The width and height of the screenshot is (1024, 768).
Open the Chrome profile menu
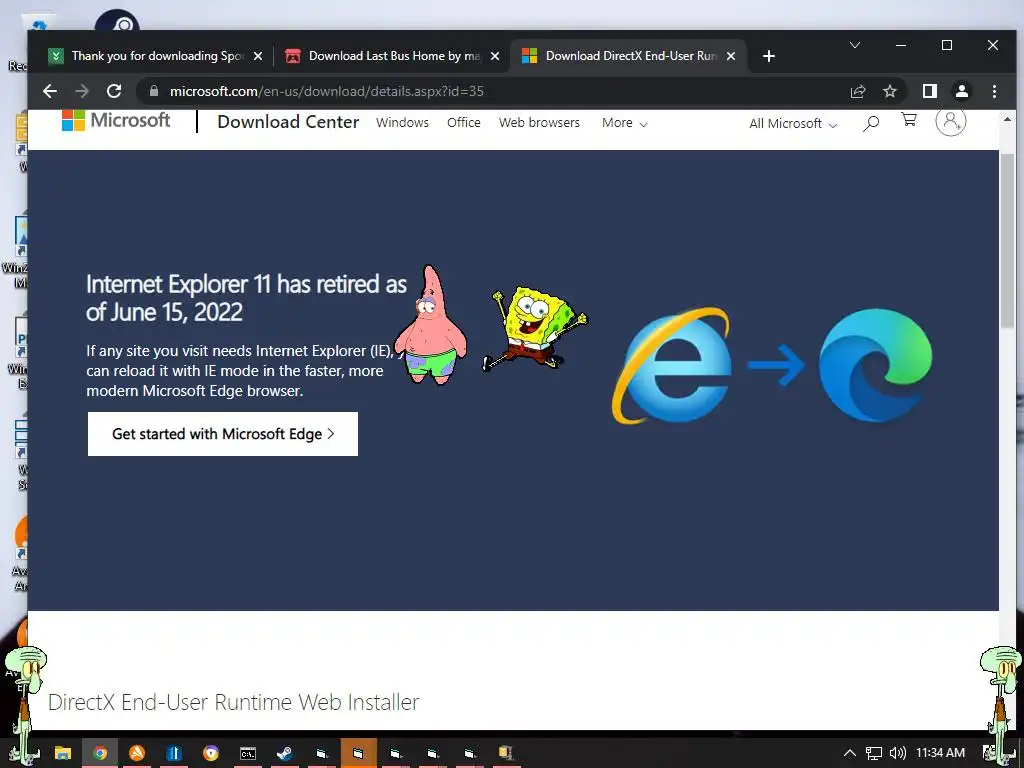(962, 91)
